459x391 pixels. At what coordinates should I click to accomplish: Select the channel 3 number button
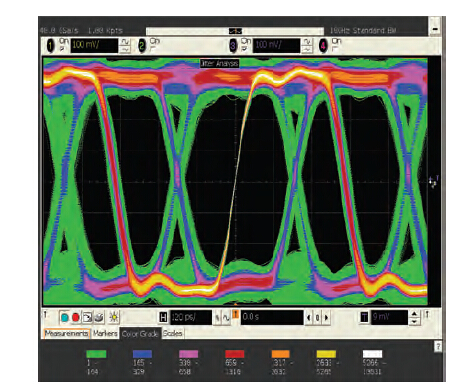[233, 46]
